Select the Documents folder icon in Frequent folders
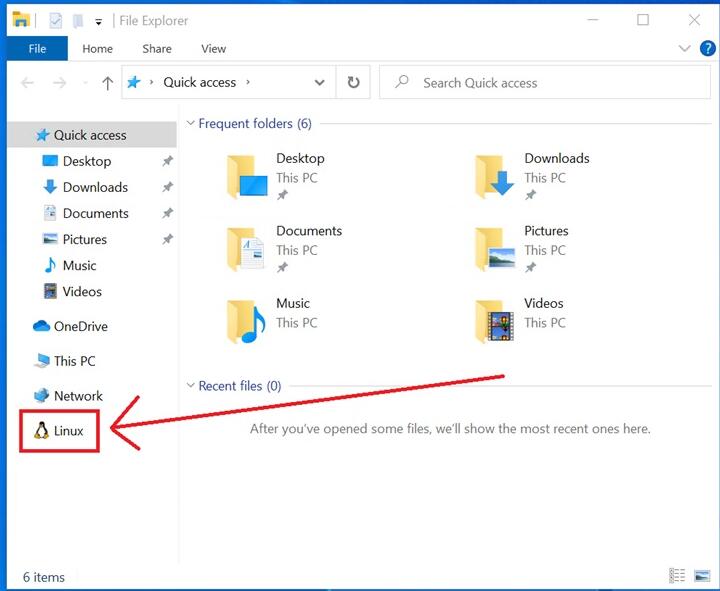The height and width of the screenshot is (591, 720). 246,248
